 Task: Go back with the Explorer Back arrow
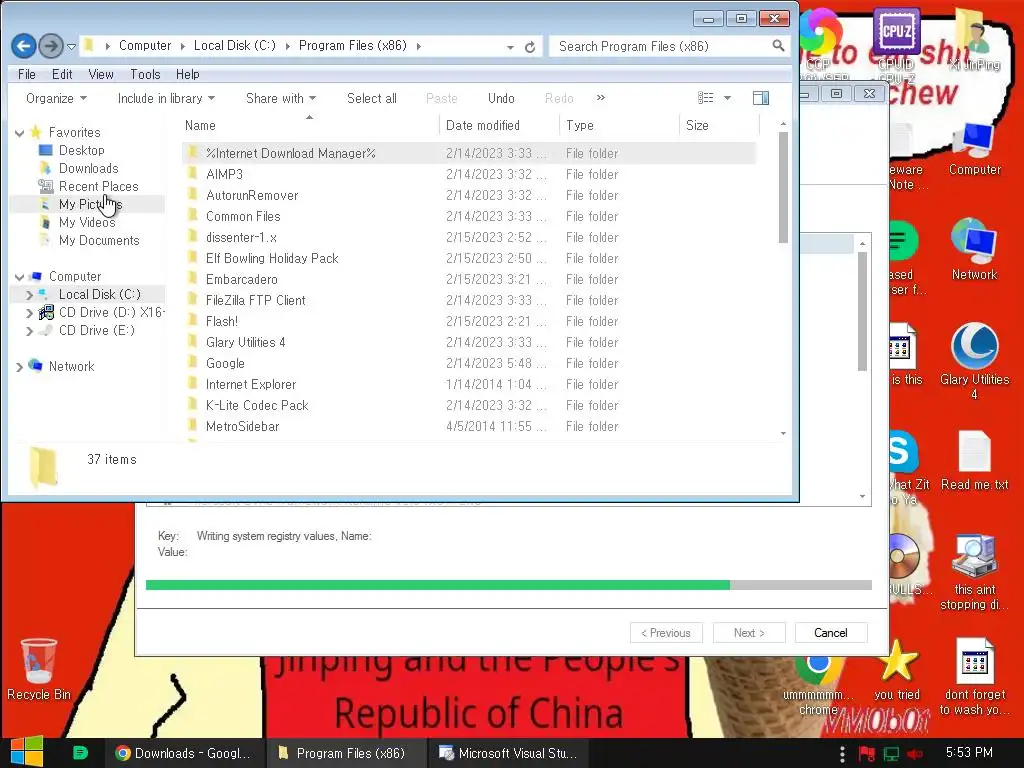[x=24, y=46]
